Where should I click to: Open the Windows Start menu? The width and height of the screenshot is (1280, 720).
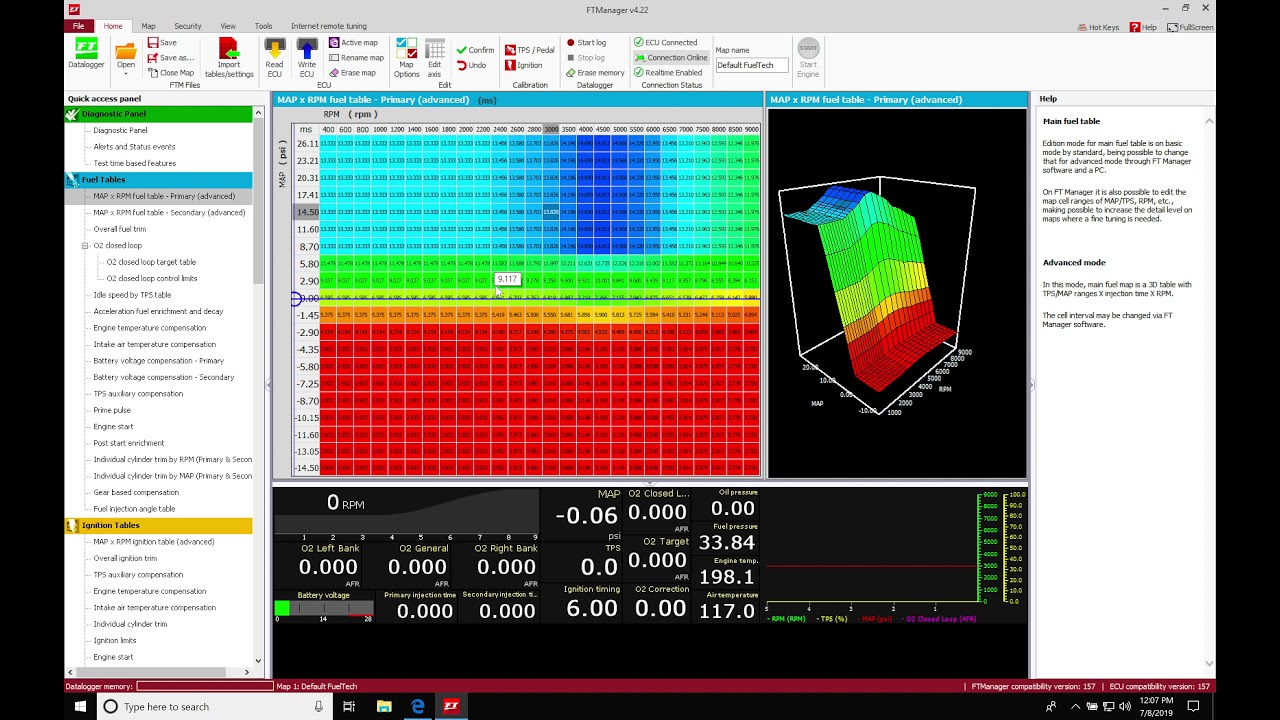(x=81, y=706)
